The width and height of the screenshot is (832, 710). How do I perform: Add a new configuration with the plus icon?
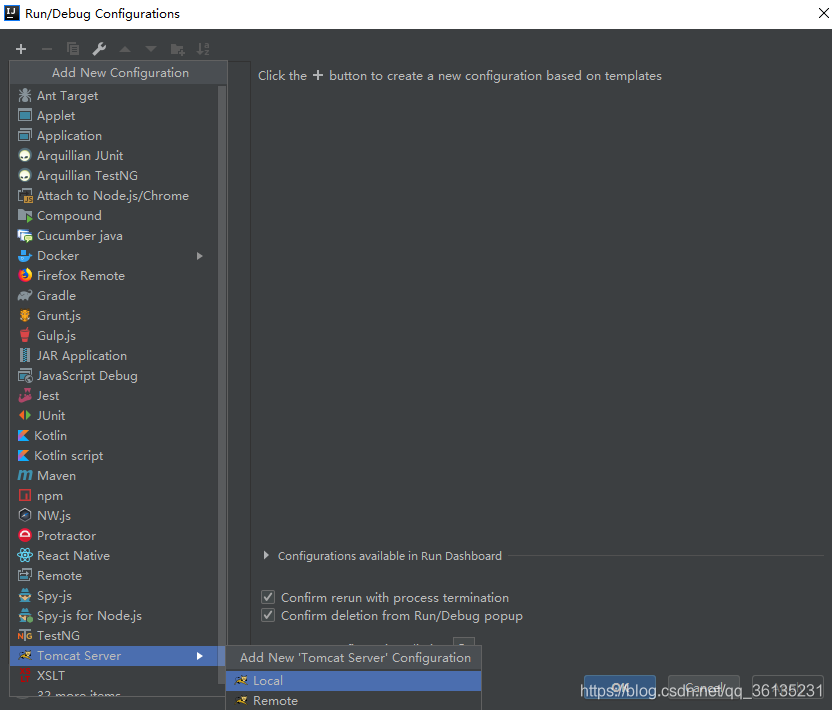[x=20, y=48]
